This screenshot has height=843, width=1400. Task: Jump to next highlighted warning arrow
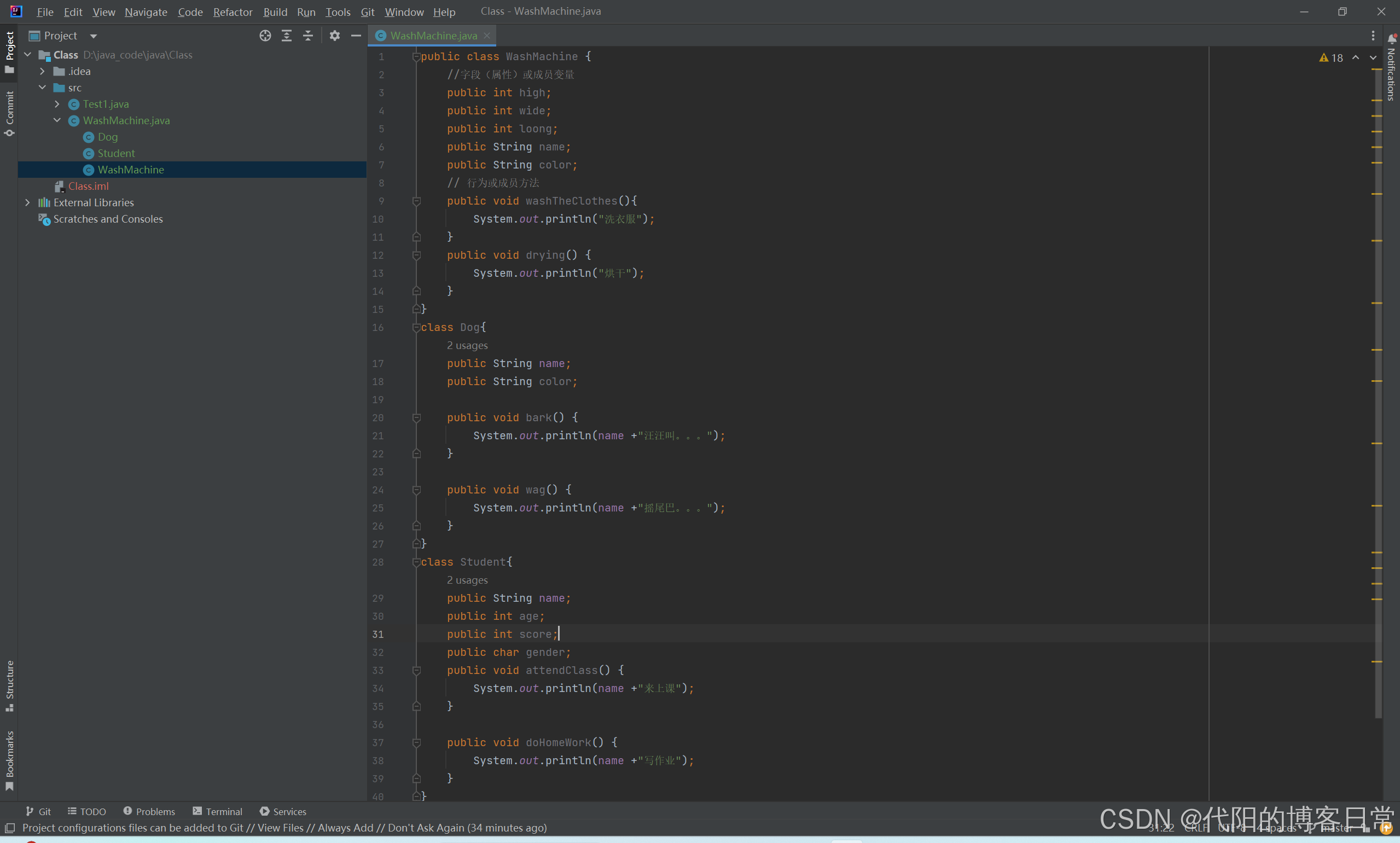tap(1373, 57)
